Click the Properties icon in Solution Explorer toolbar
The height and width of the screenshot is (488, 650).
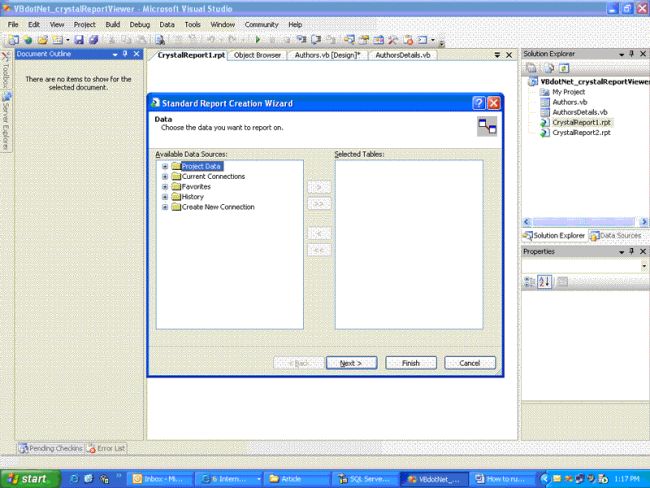[x=531, y=68]
